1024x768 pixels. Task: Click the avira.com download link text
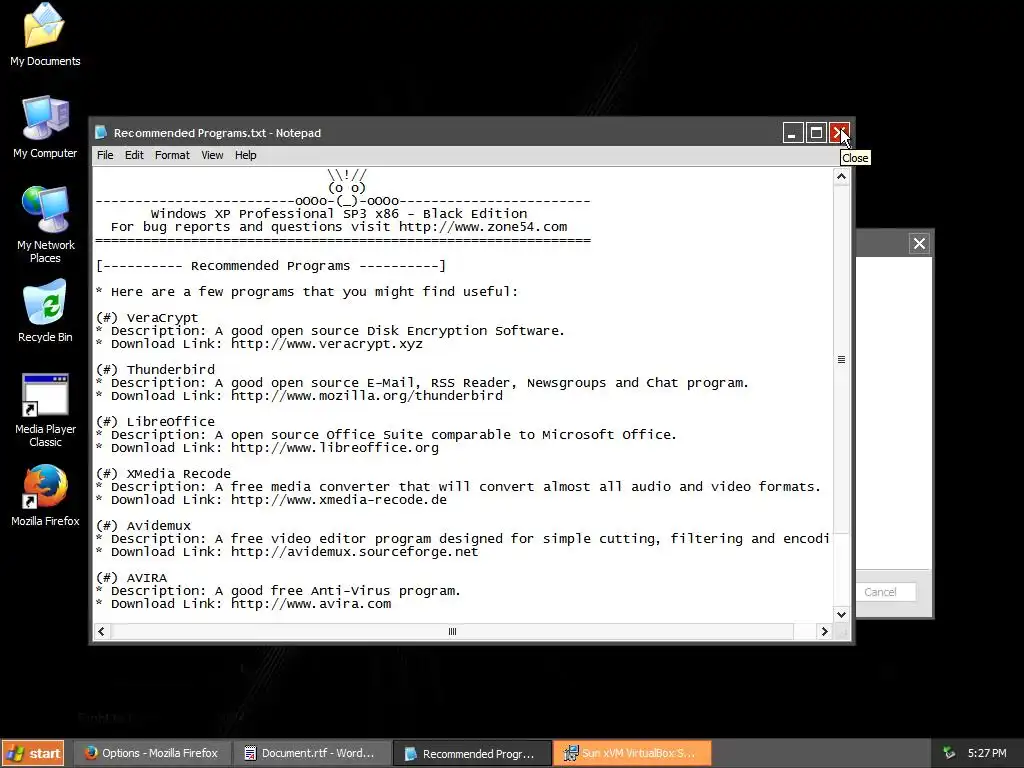[x=311, y=604]
